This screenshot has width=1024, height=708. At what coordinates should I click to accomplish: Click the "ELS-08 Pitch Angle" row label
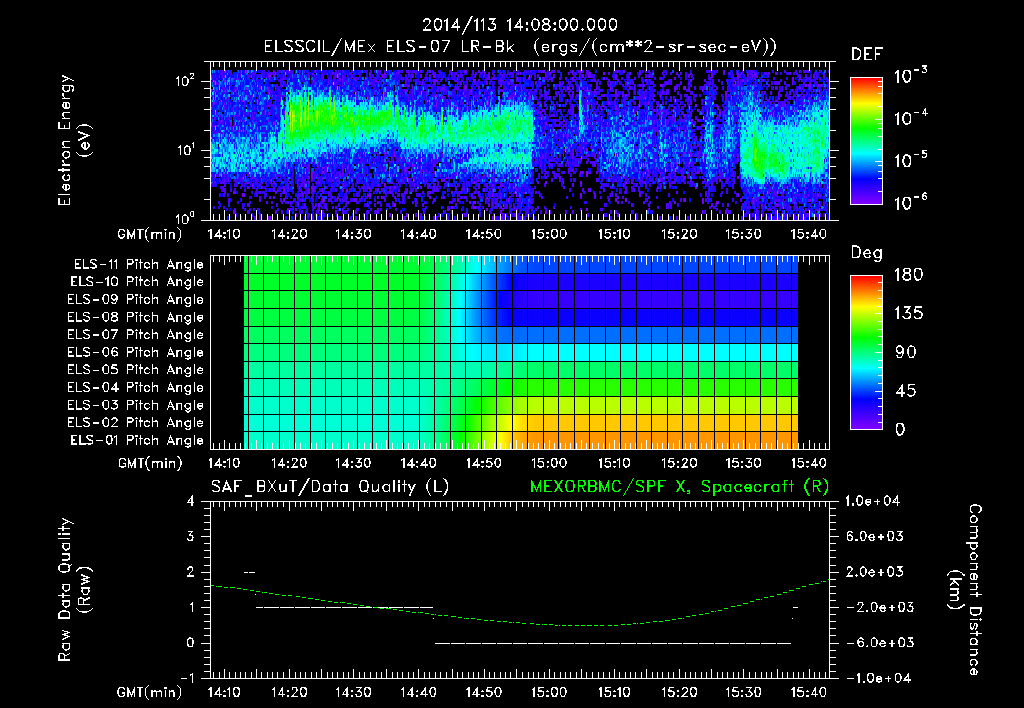(136, 317)
